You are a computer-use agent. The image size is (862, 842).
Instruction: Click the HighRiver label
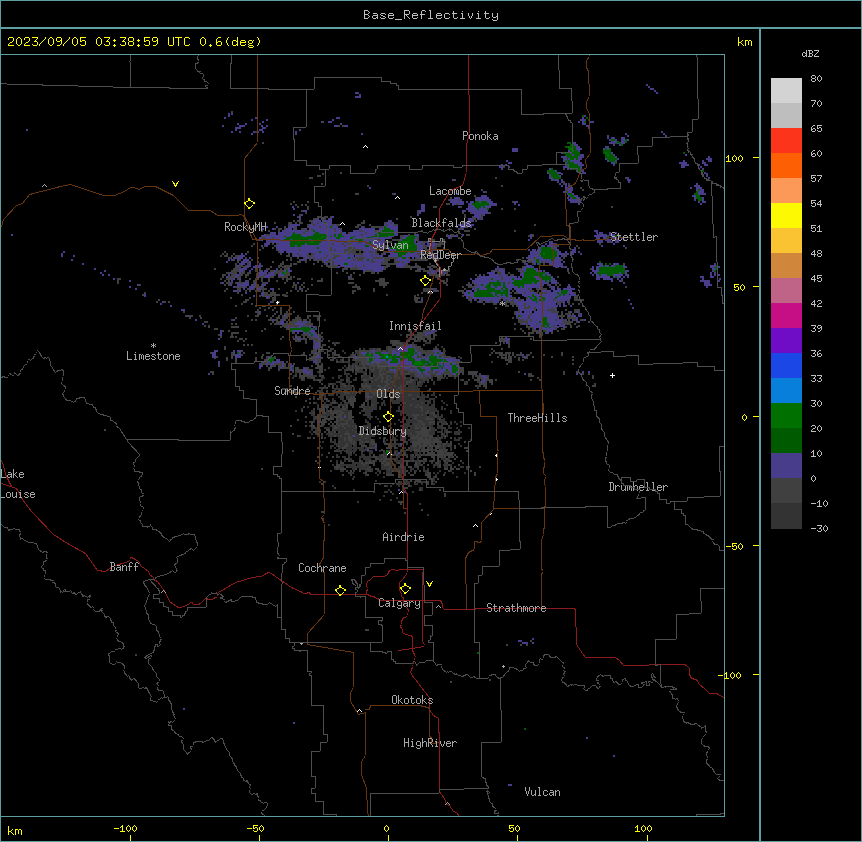[430, 743]
